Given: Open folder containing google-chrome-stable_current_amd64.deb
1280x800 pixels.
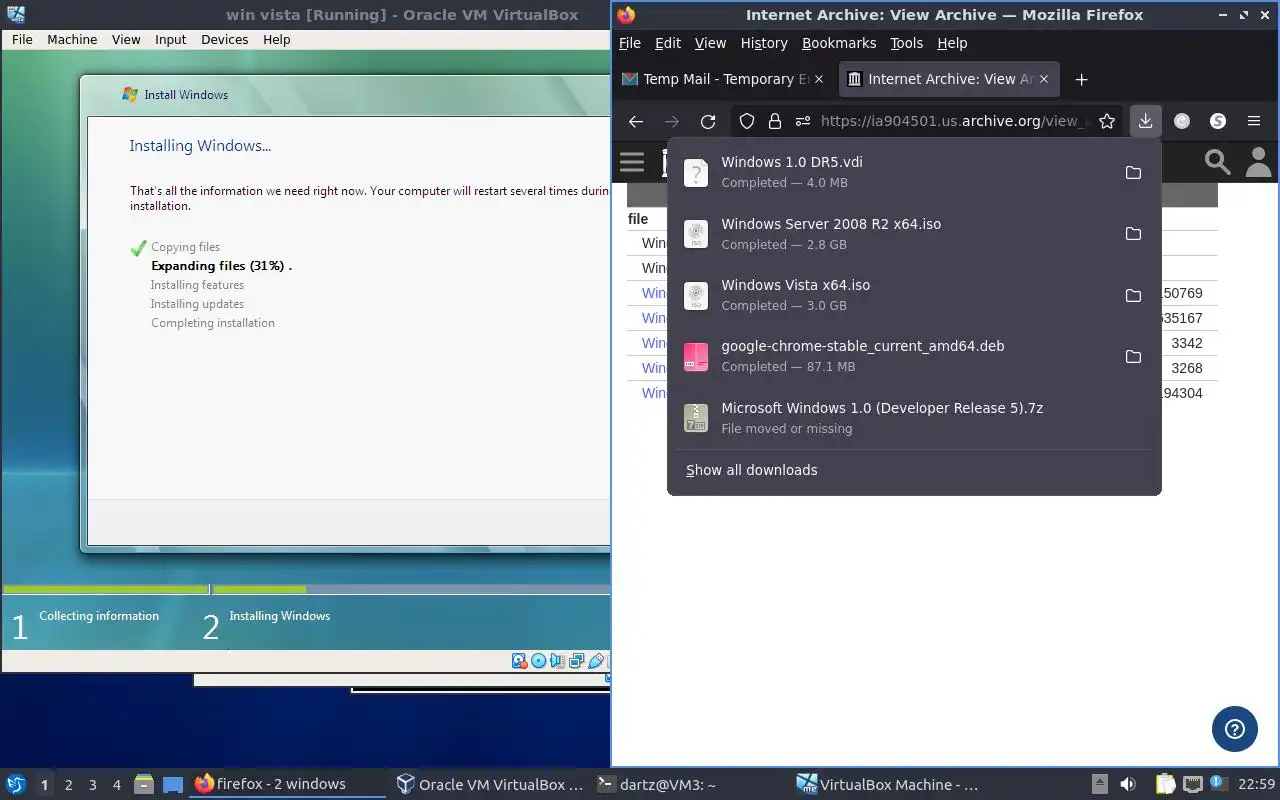Looking at the screenshot, I should coord(1133,356).
